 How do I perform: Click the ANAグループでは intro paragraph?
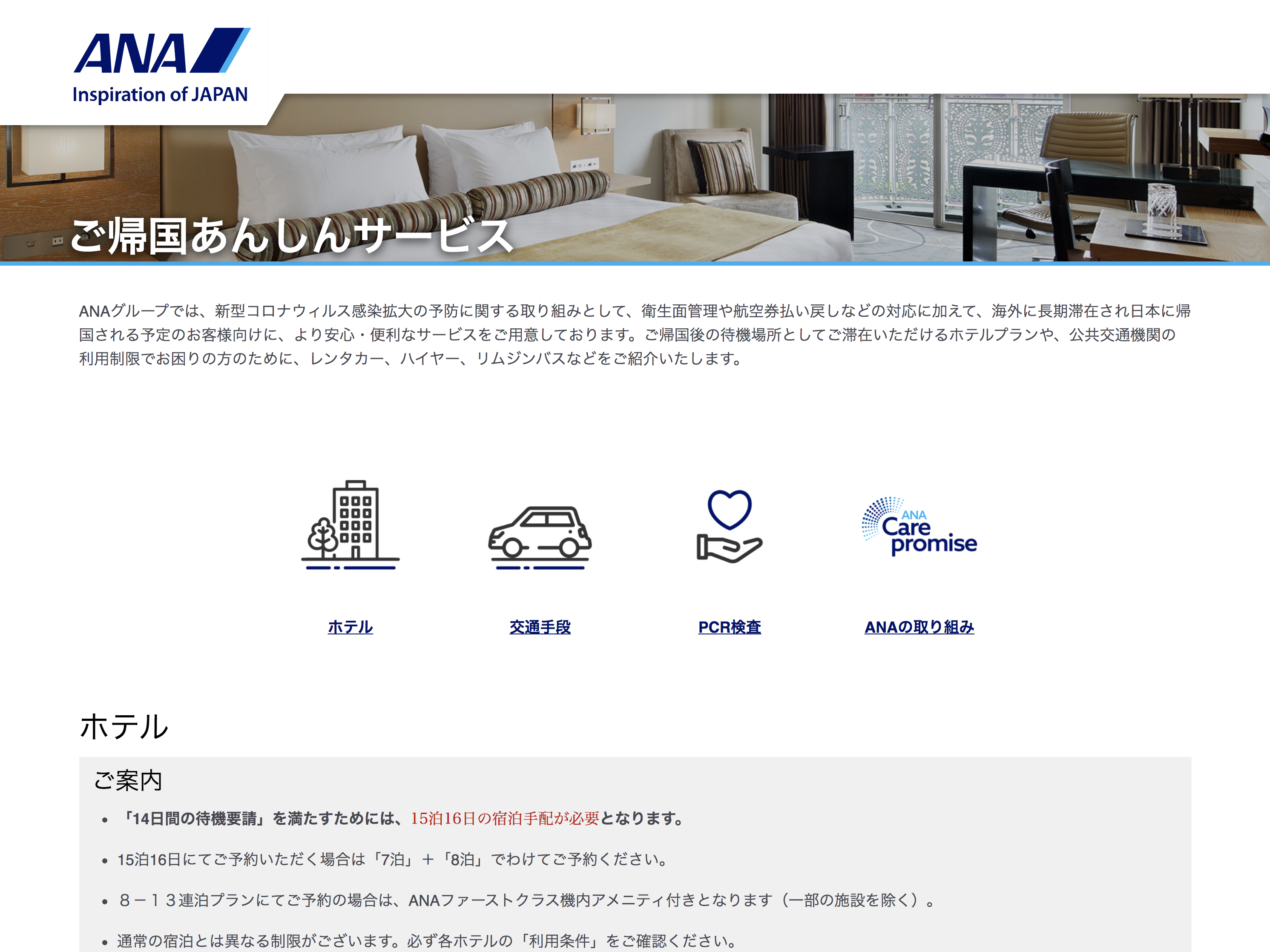(x=635, y=335)
